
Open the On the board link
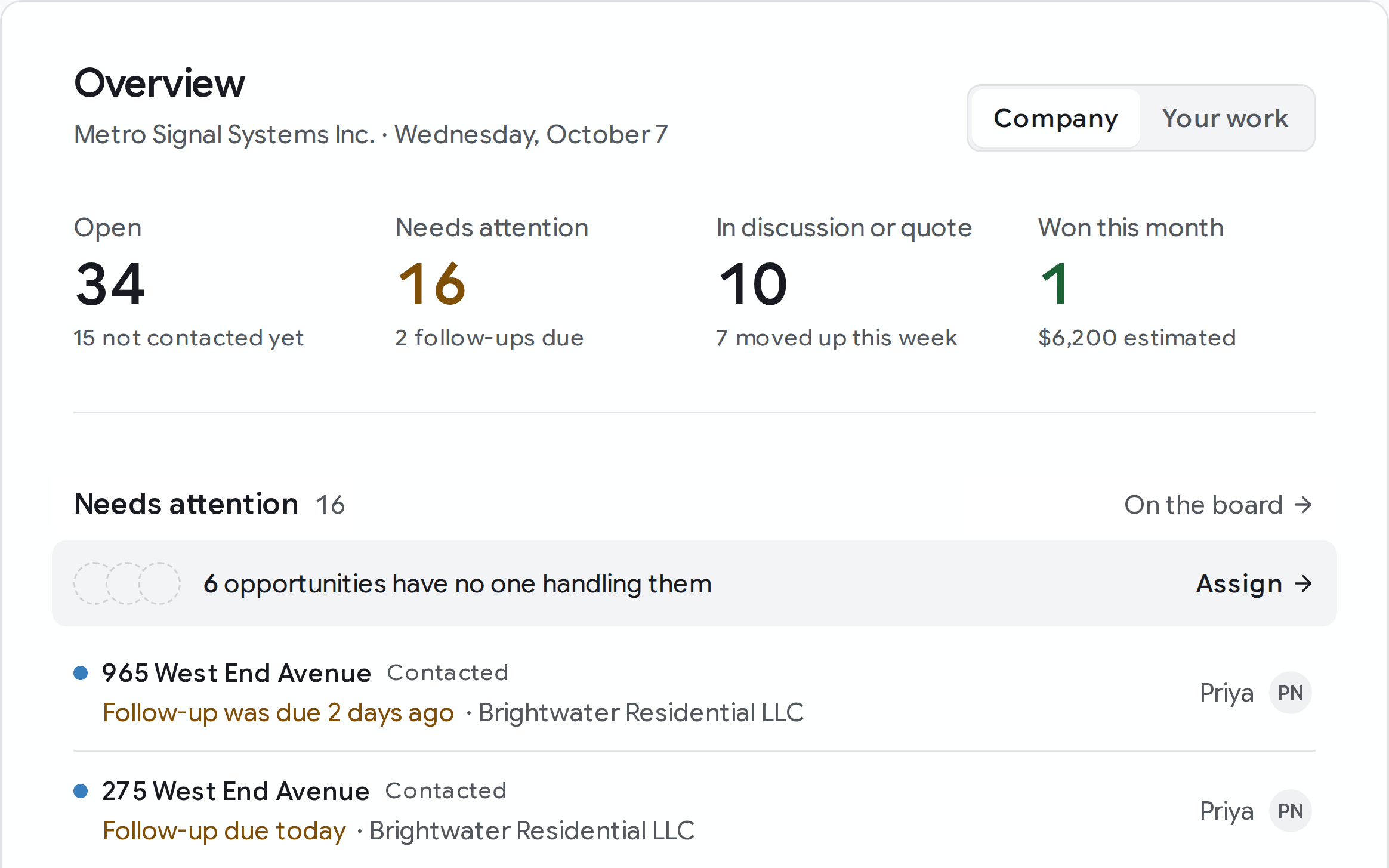[1218, 505]
